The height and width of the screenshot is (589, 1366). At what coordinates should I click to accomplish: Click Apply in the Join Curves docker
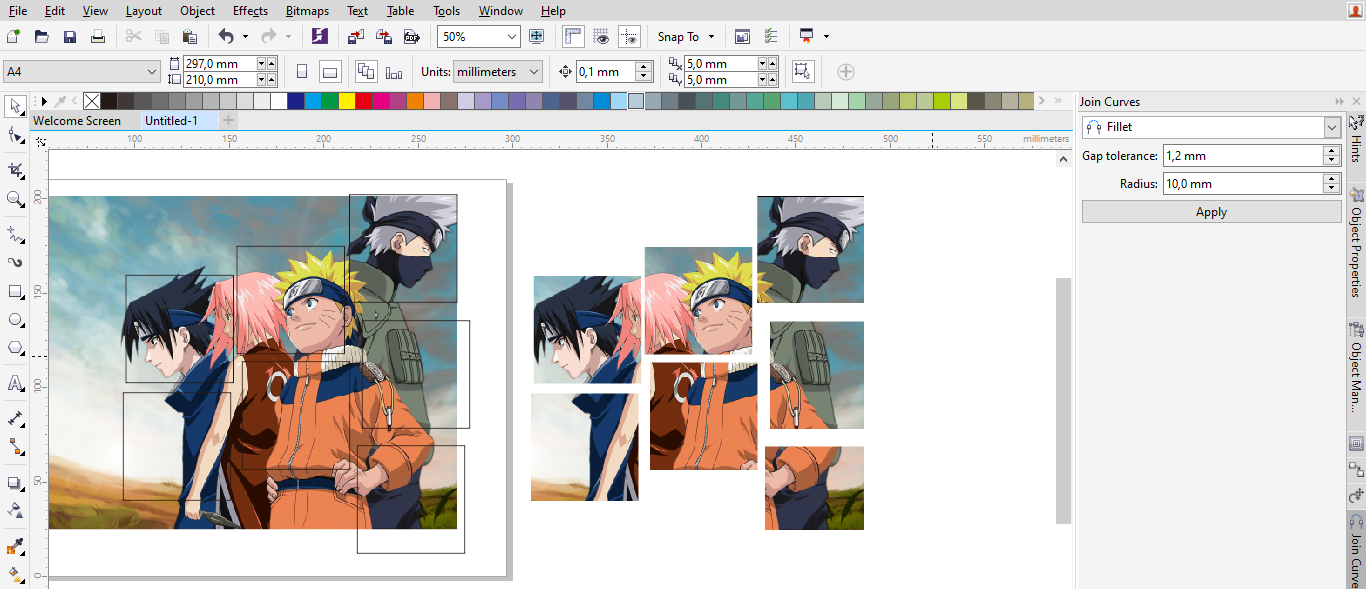(1210, 211)
